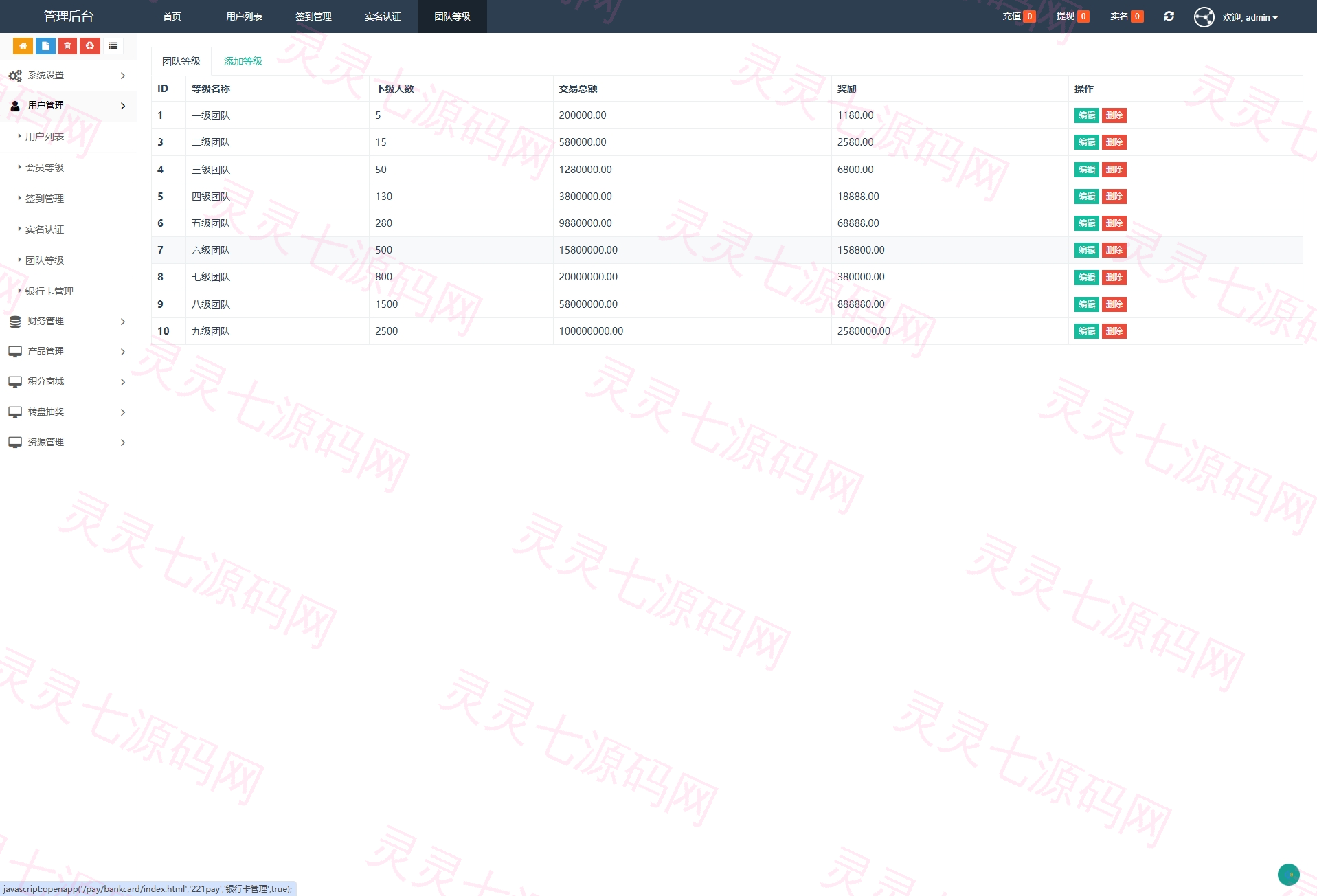Click the red trash bin icon button
The width and height of the screenshot is (1317, 896).
pos(67,46)
